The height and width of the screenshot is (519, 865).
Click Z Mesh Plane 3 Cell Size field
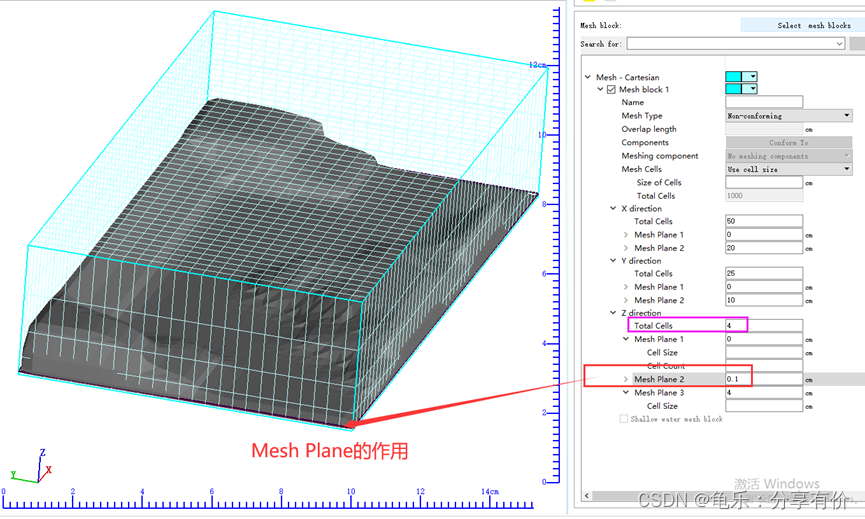point(764,406)
